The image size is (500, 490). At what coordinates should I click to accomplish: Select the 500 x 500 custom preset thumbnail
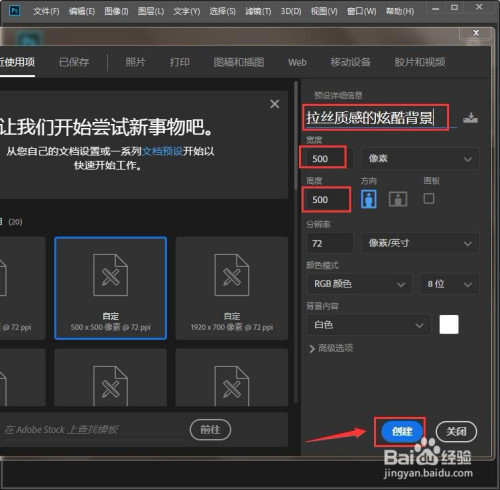click(x=110, y=288)
